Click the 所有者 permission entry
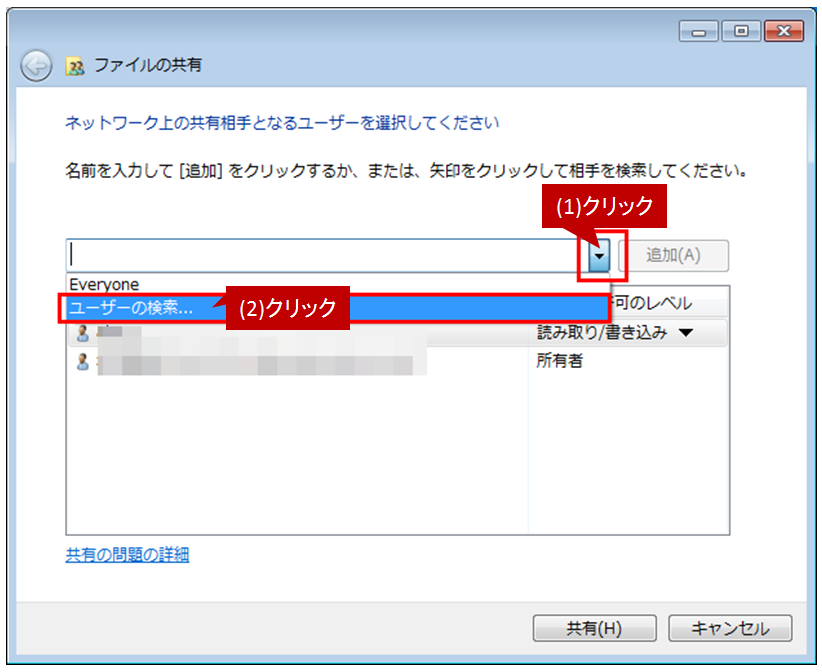The height and width of the screenshot is (672, 822). 559,361
